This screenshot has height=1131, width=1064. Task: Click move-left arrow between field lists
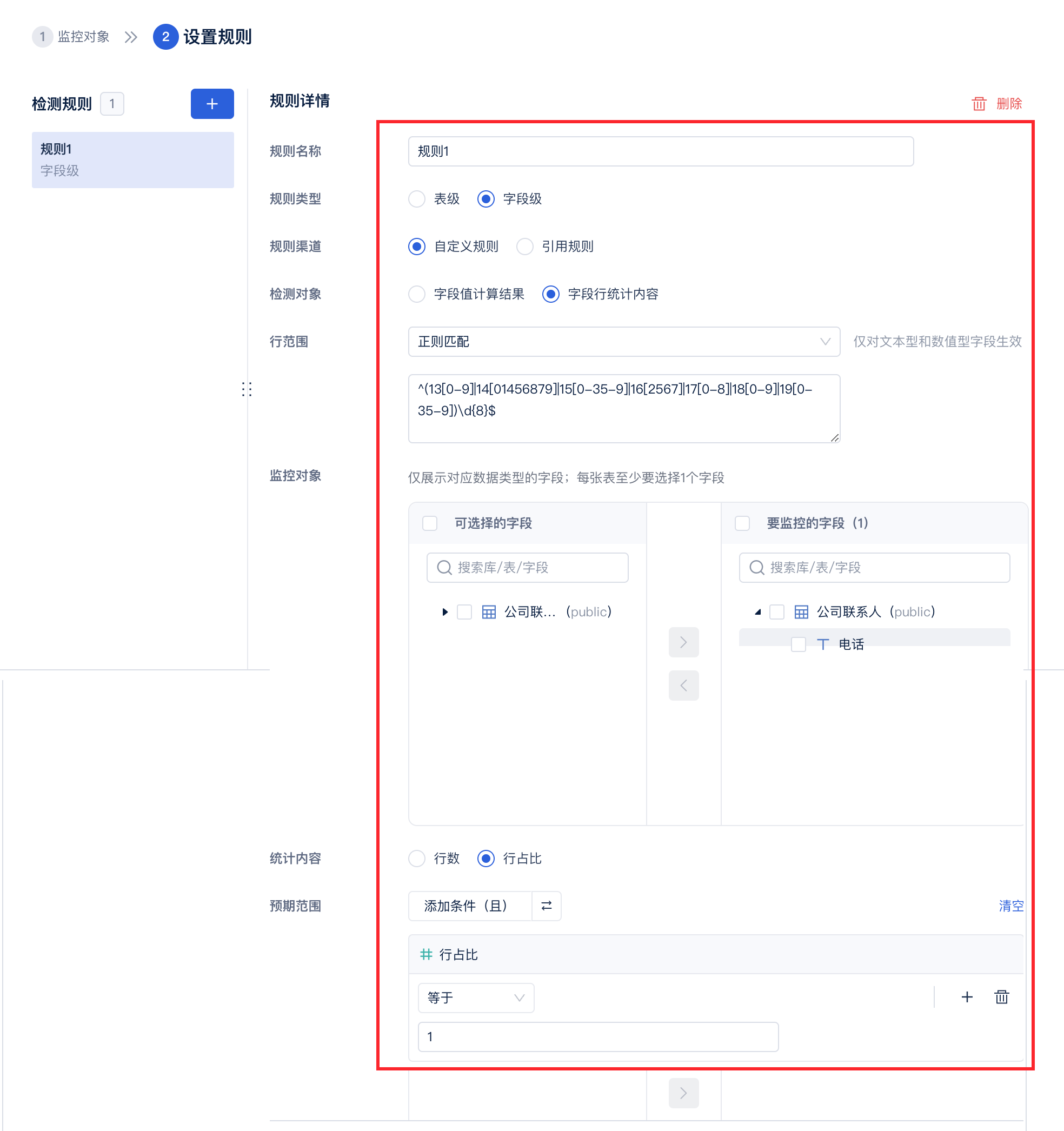(683, 686)
